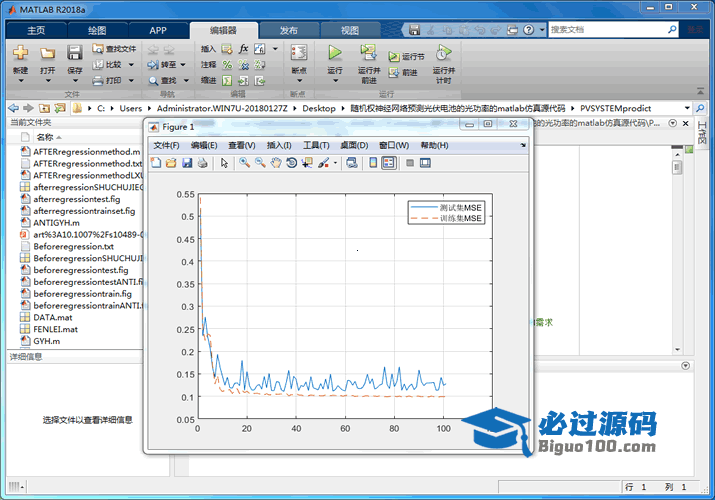The image size is (715, 500).
Task: Expand the New (新建) dropdown arrow
Action: (x=20, y=81)
